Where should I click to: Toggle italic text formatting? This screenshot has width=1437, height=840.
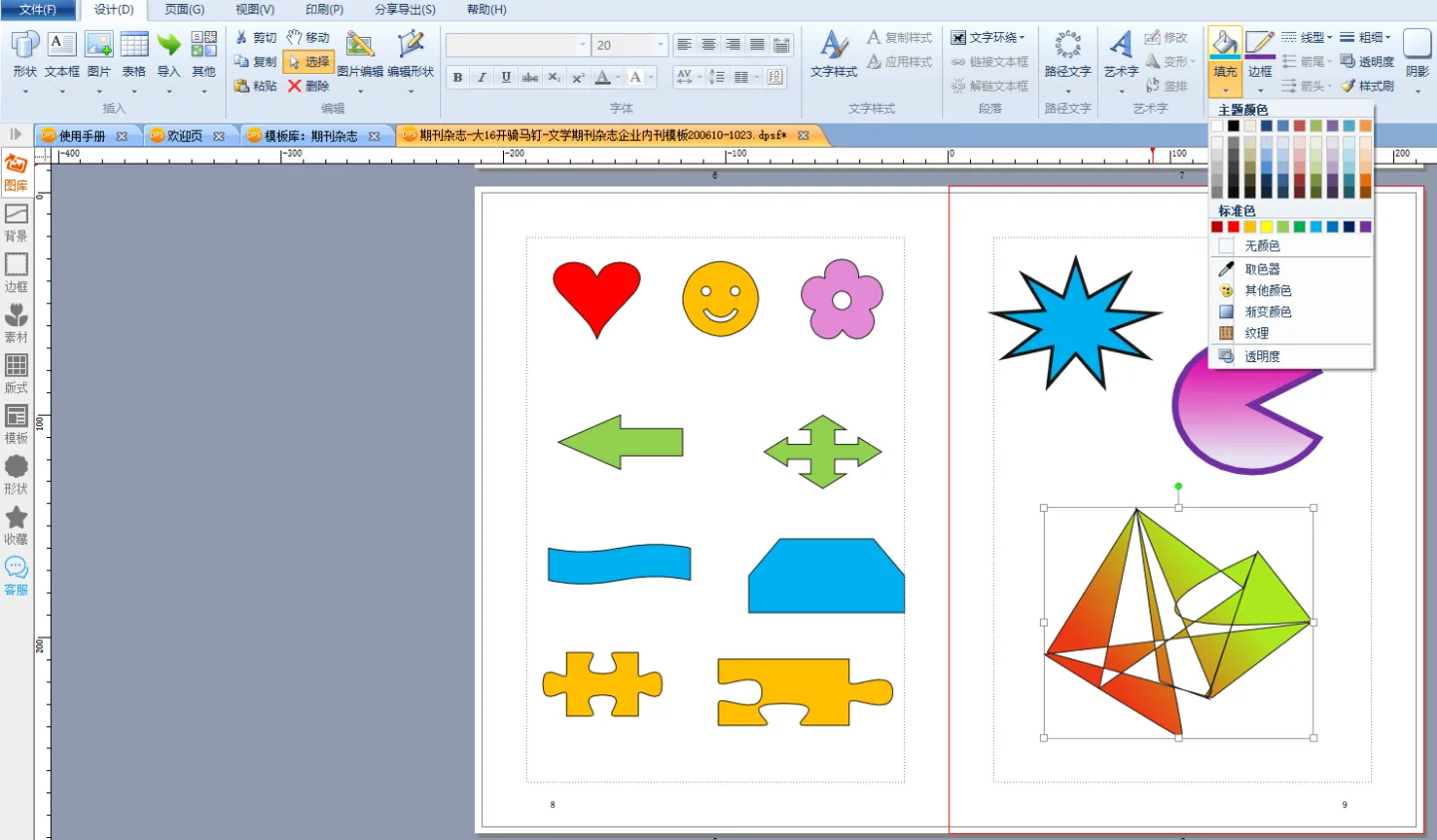point(482,78)
